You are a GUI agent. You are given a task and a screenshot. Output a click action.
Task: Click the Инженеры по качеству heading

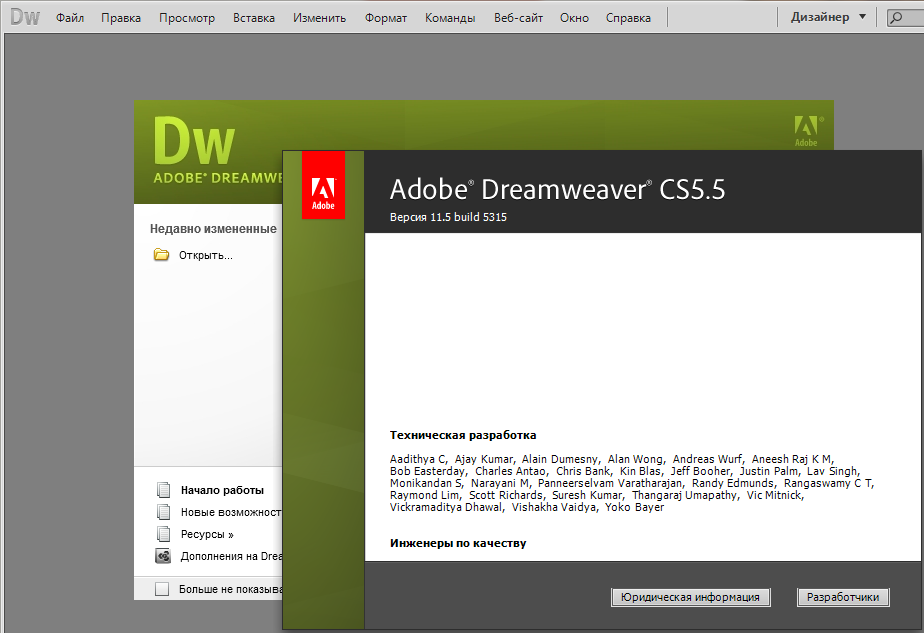[x=458, y=543]
